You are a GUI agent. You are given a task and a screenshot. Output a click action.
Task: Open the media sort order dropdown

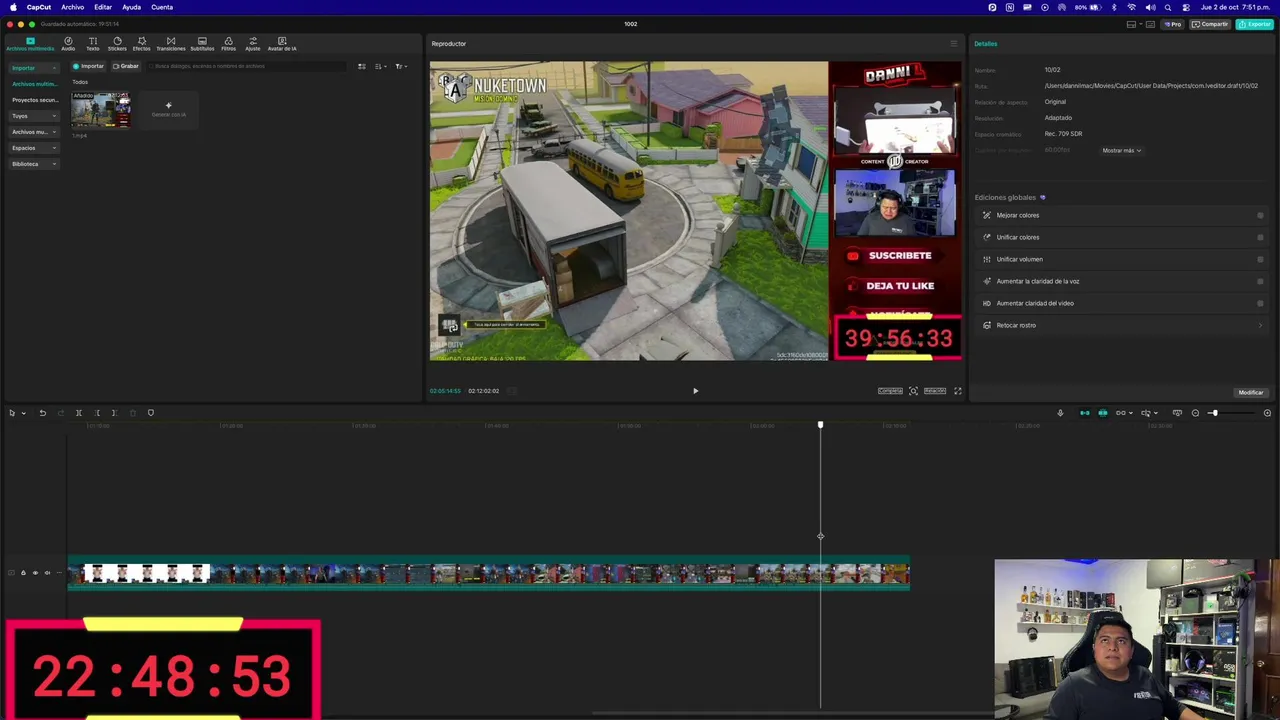[x=381, y=66]
